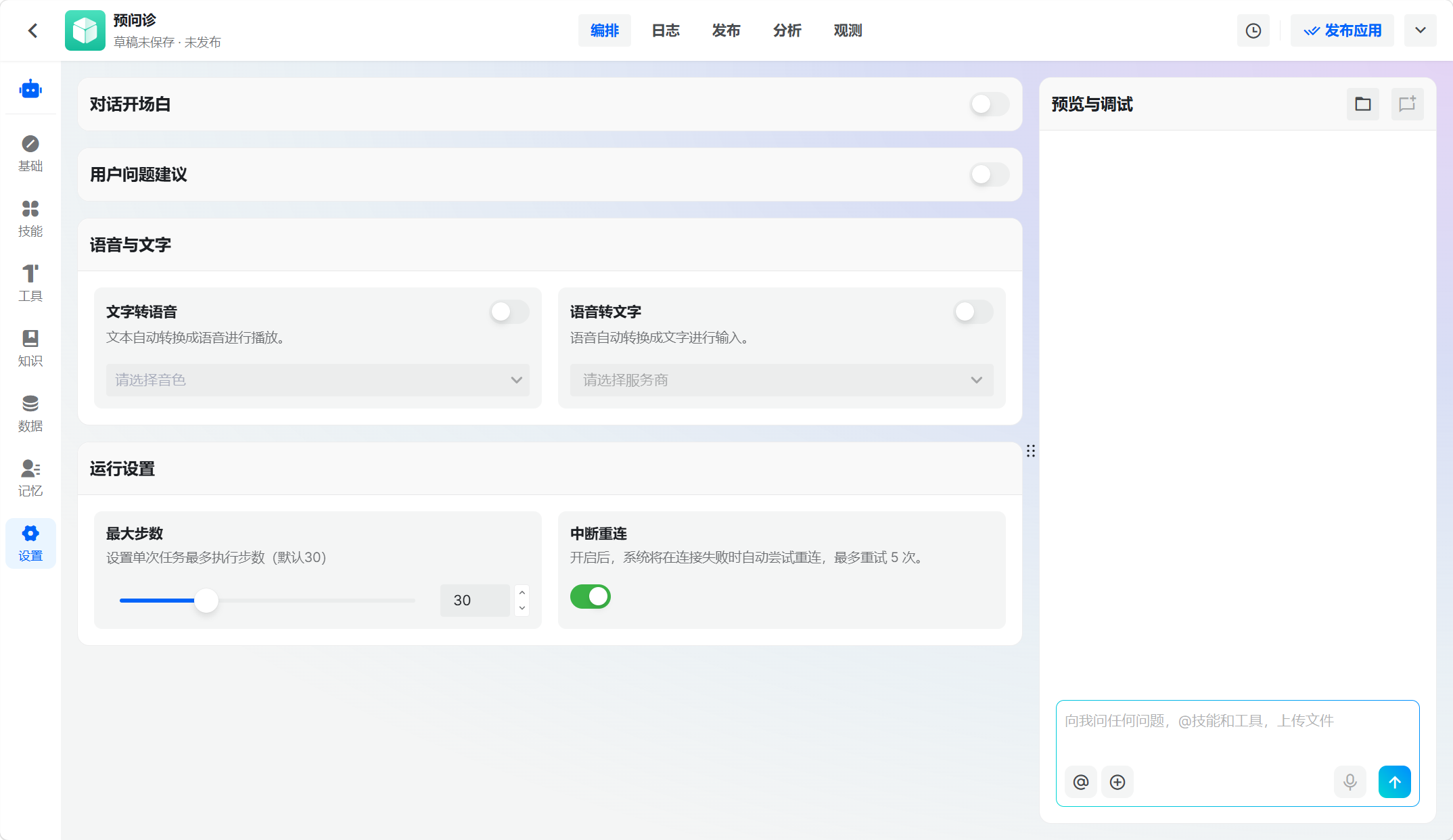Open the 记忆 section in sidebar
This screenshot has height=840, width=1453.
pos(30,478)
